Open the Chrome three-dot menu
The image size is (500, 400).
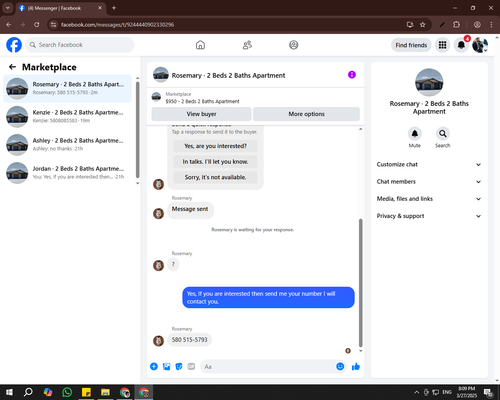[x=491, y=25]
